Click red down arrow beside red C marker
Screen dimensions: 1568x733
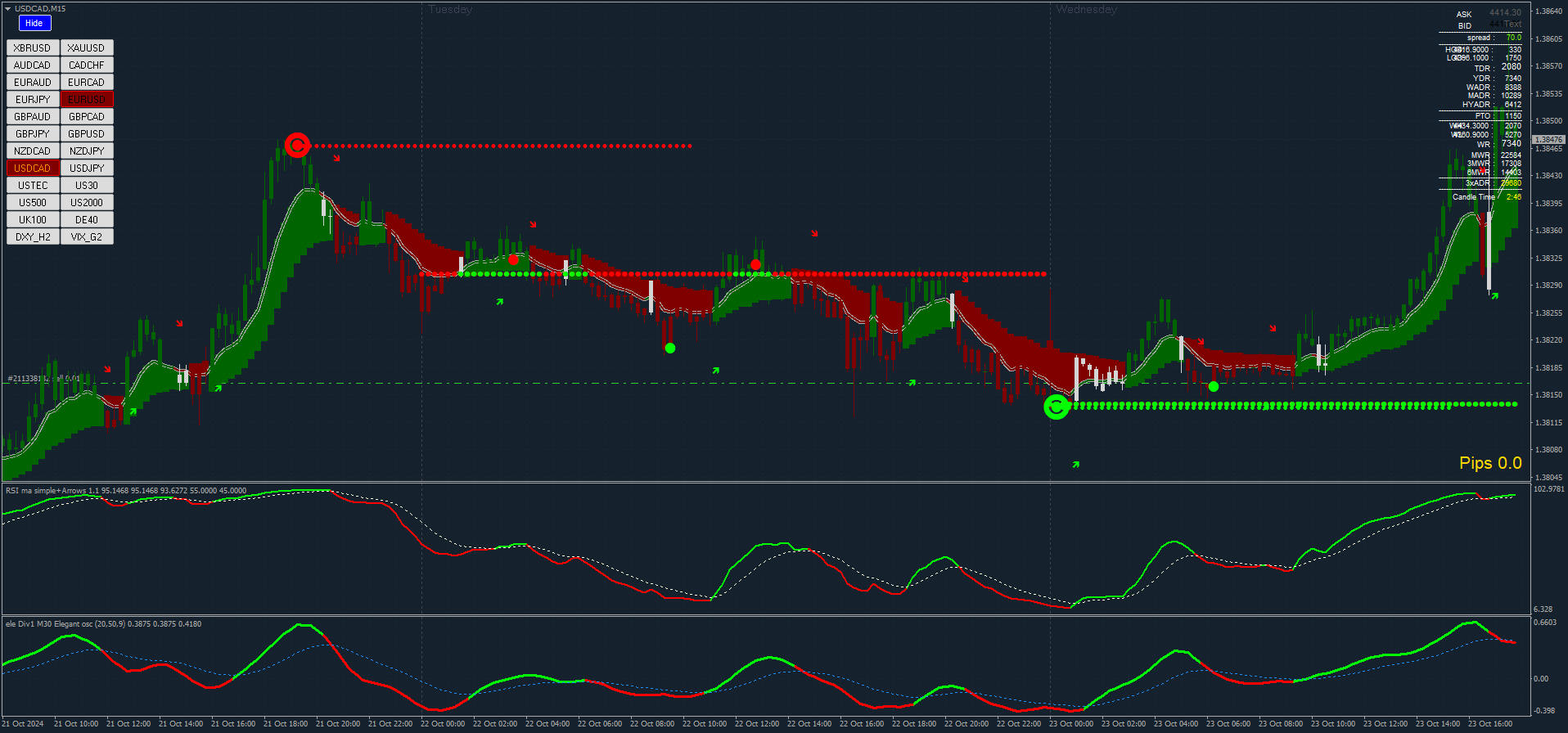336,158
